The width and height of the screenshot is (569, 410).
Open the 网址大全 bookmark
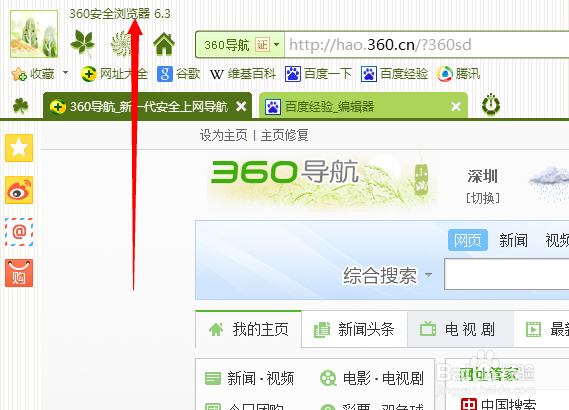(114, 74)
